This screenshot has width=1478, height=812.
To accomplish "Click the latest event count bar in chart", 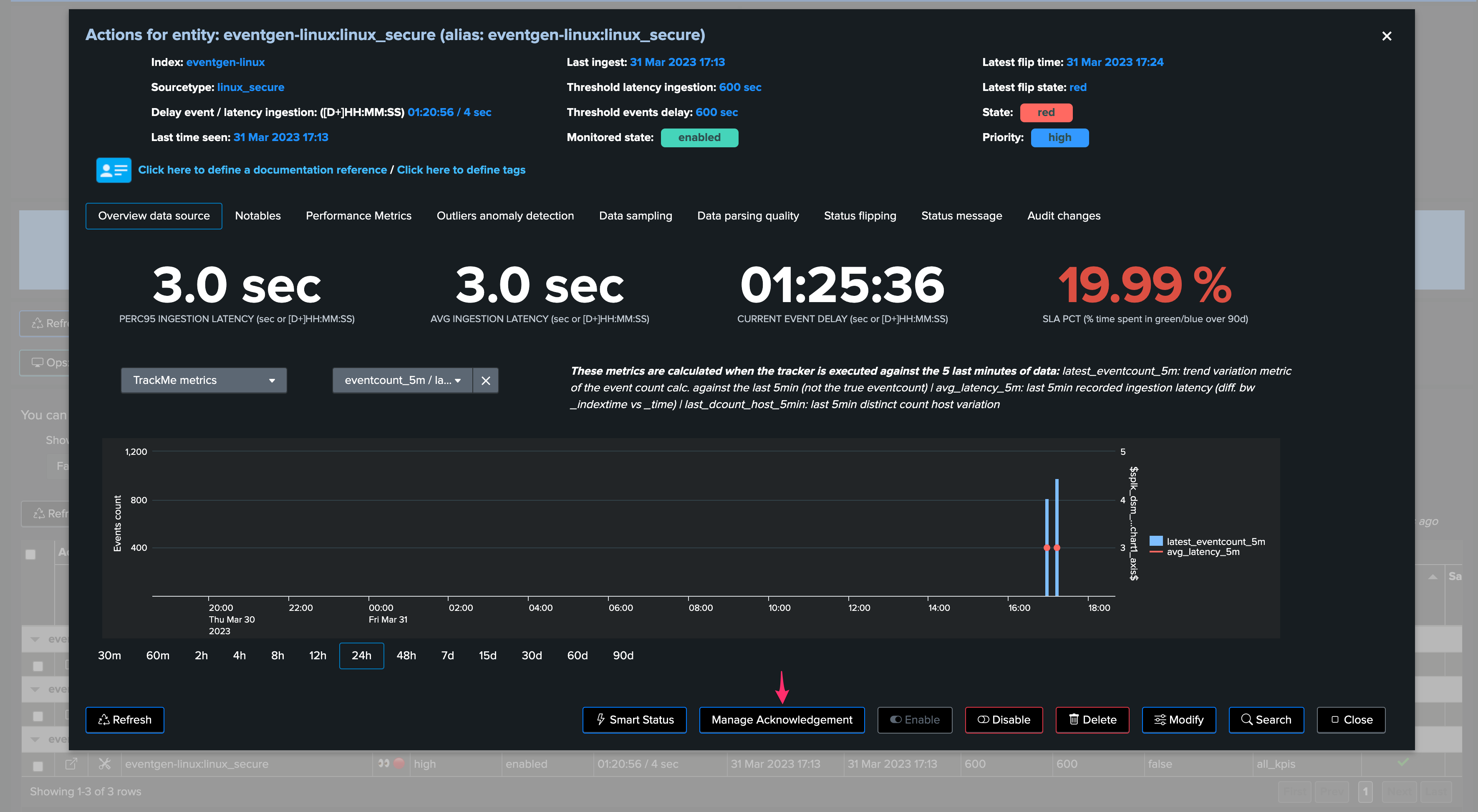I will click(x=1056, y=537).
